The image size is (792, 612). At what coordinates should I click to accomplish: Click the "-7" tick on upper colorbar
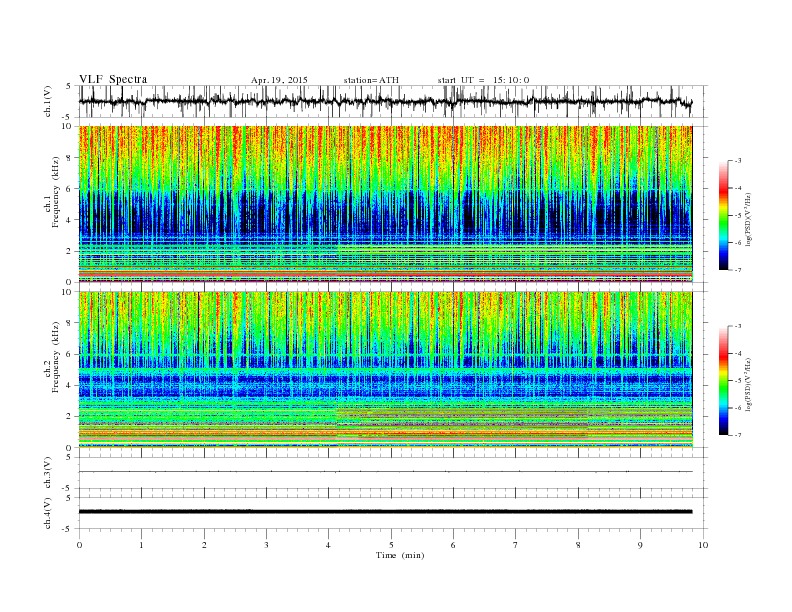tap(738, 270)
